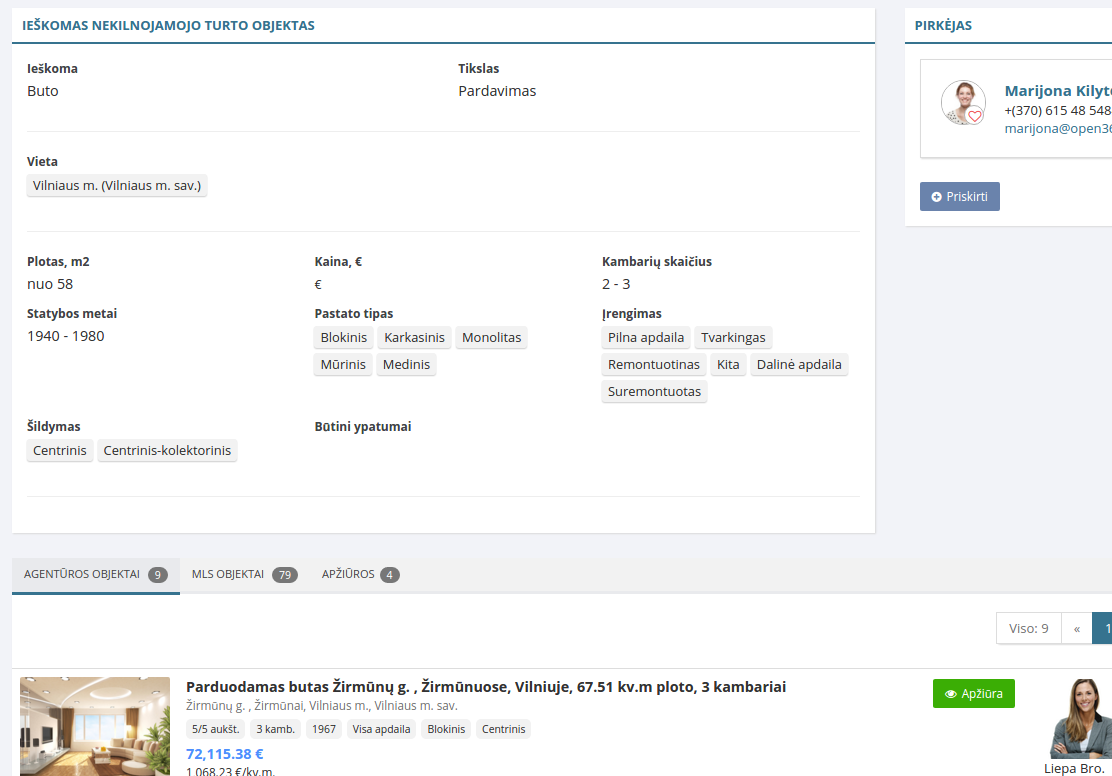This screenshot has height=776, width=1112.
Task: Open Marijona's buyer name link
Action: pyautogui.click(x=1057, y=90)
